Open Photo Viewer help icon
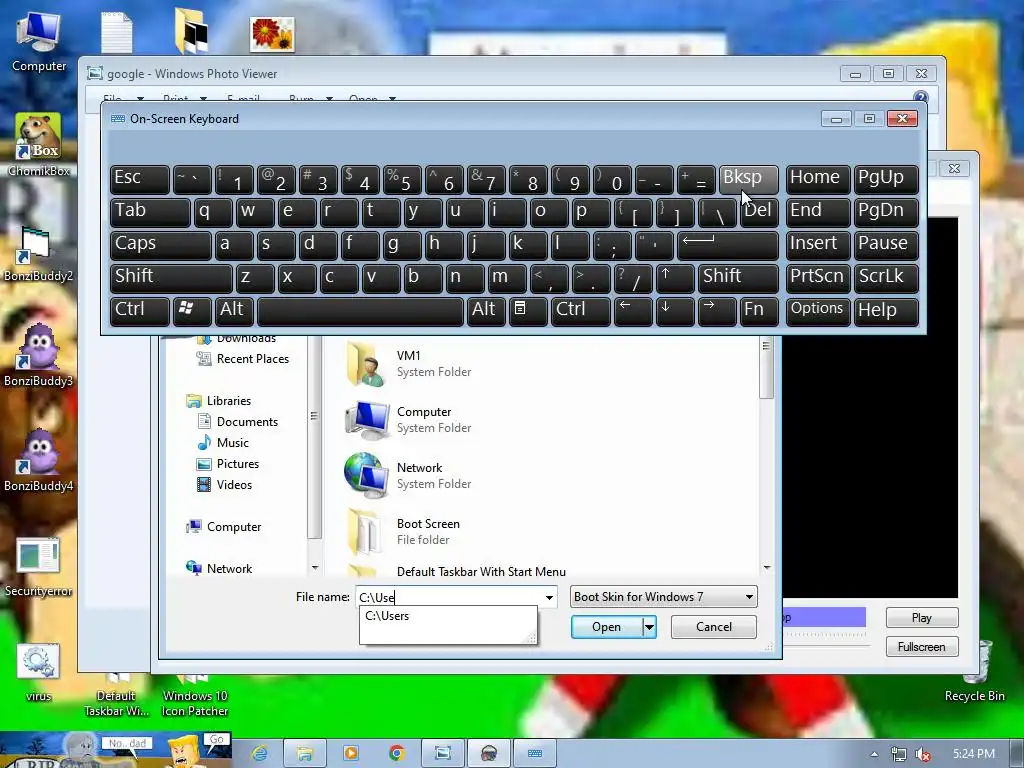Screen dimensions: 1024x768 (x=920, y=98)
